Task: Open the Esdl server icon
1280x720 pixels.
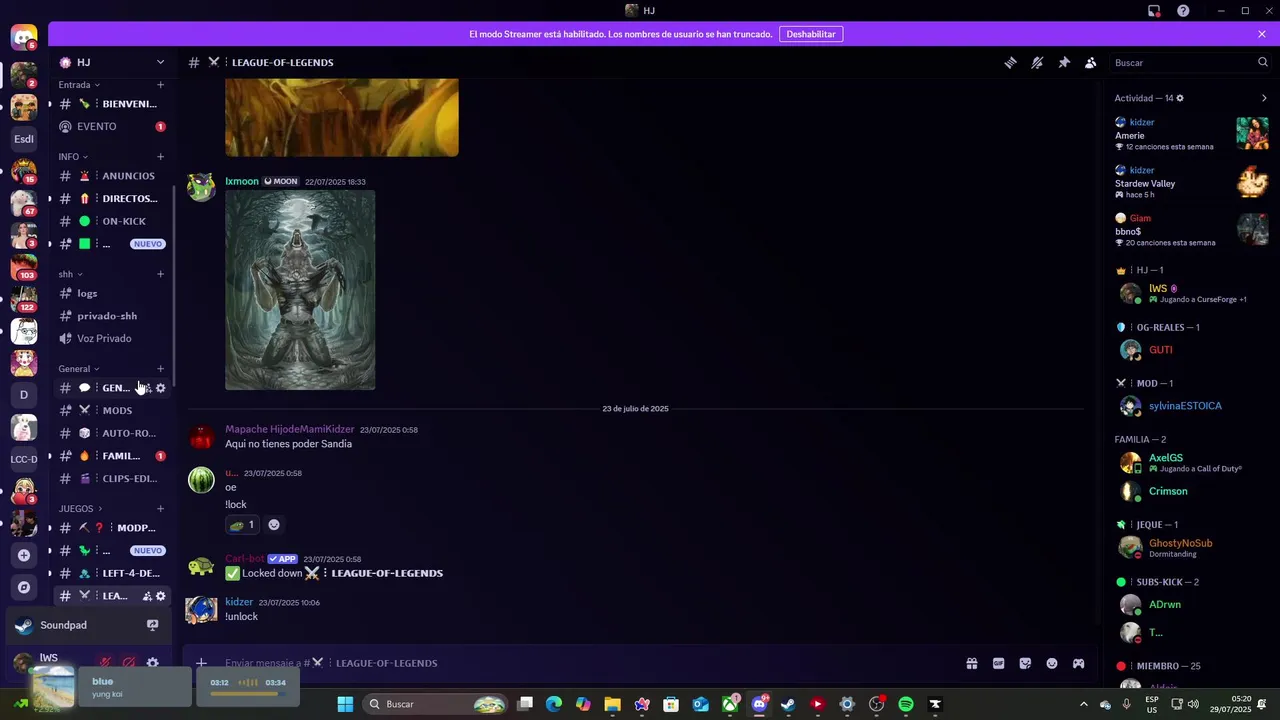Action: (24, 139)
